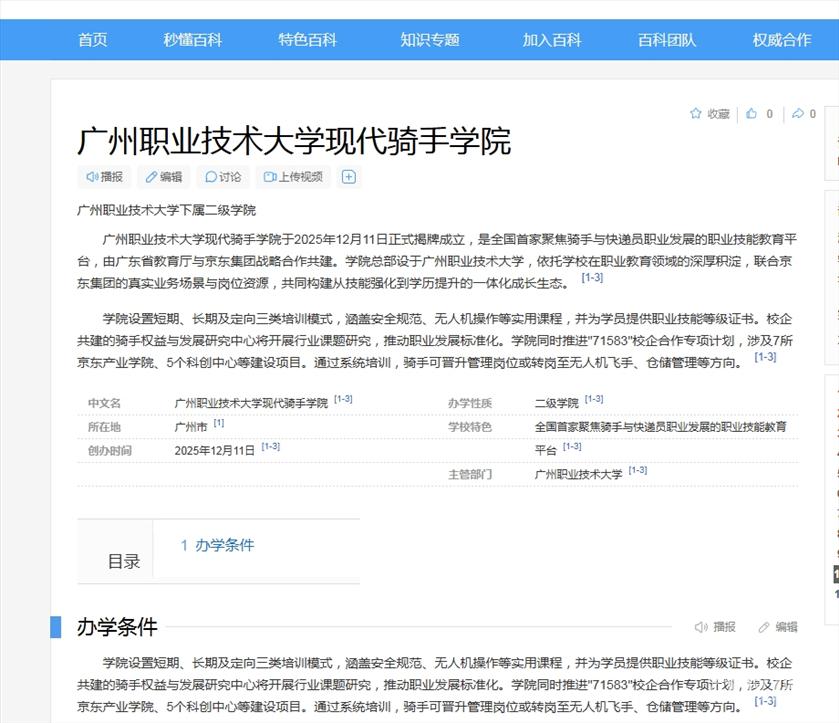Open the 讨论 discussion button
Viewport: 839px width, 723px height.
point(223,177)
